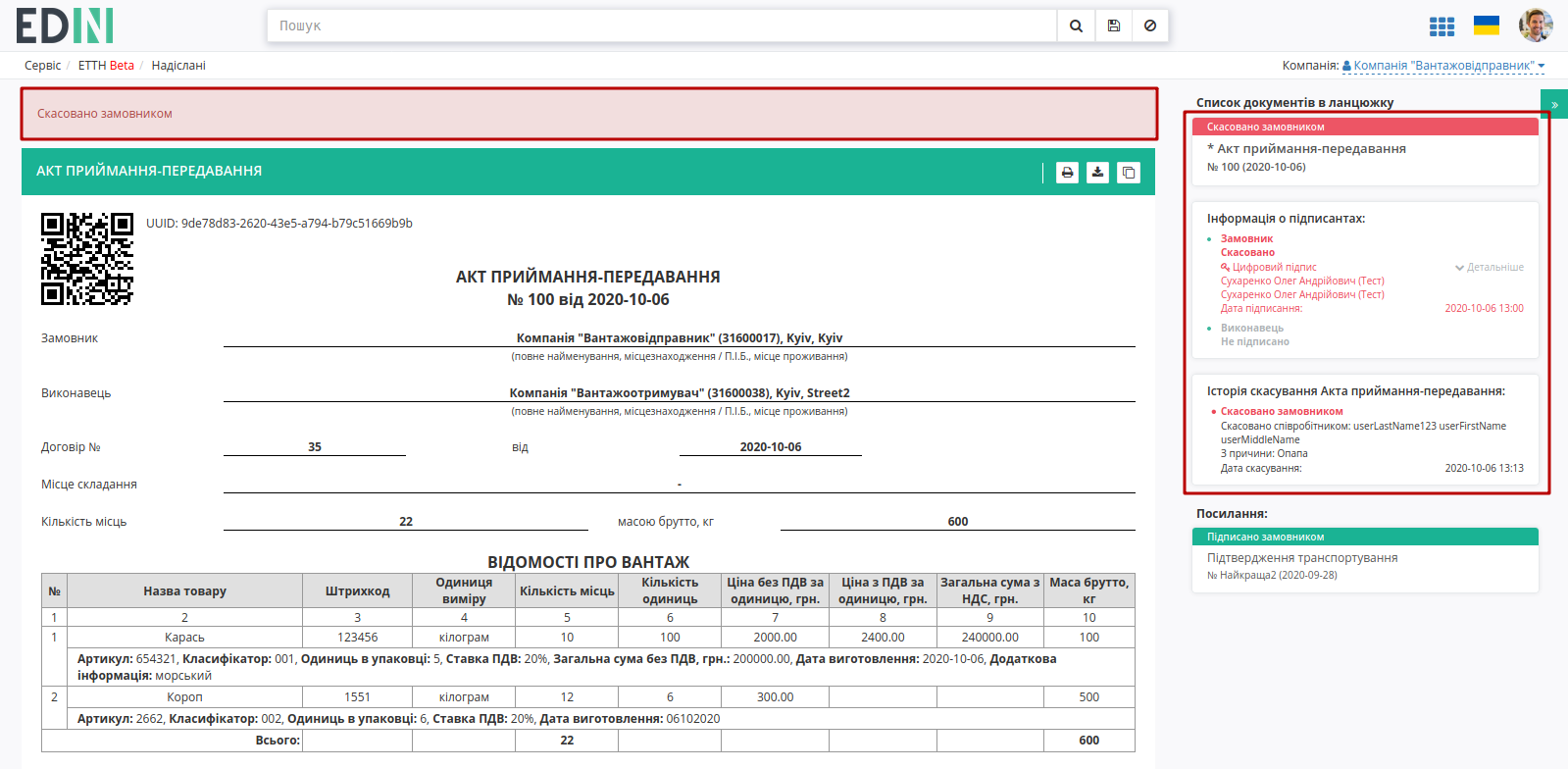Viewport: 1568px width, 769px height.
Task: Go to Сервіс breadcrumb
Action: pyautogui.click(x=42, y=66)
